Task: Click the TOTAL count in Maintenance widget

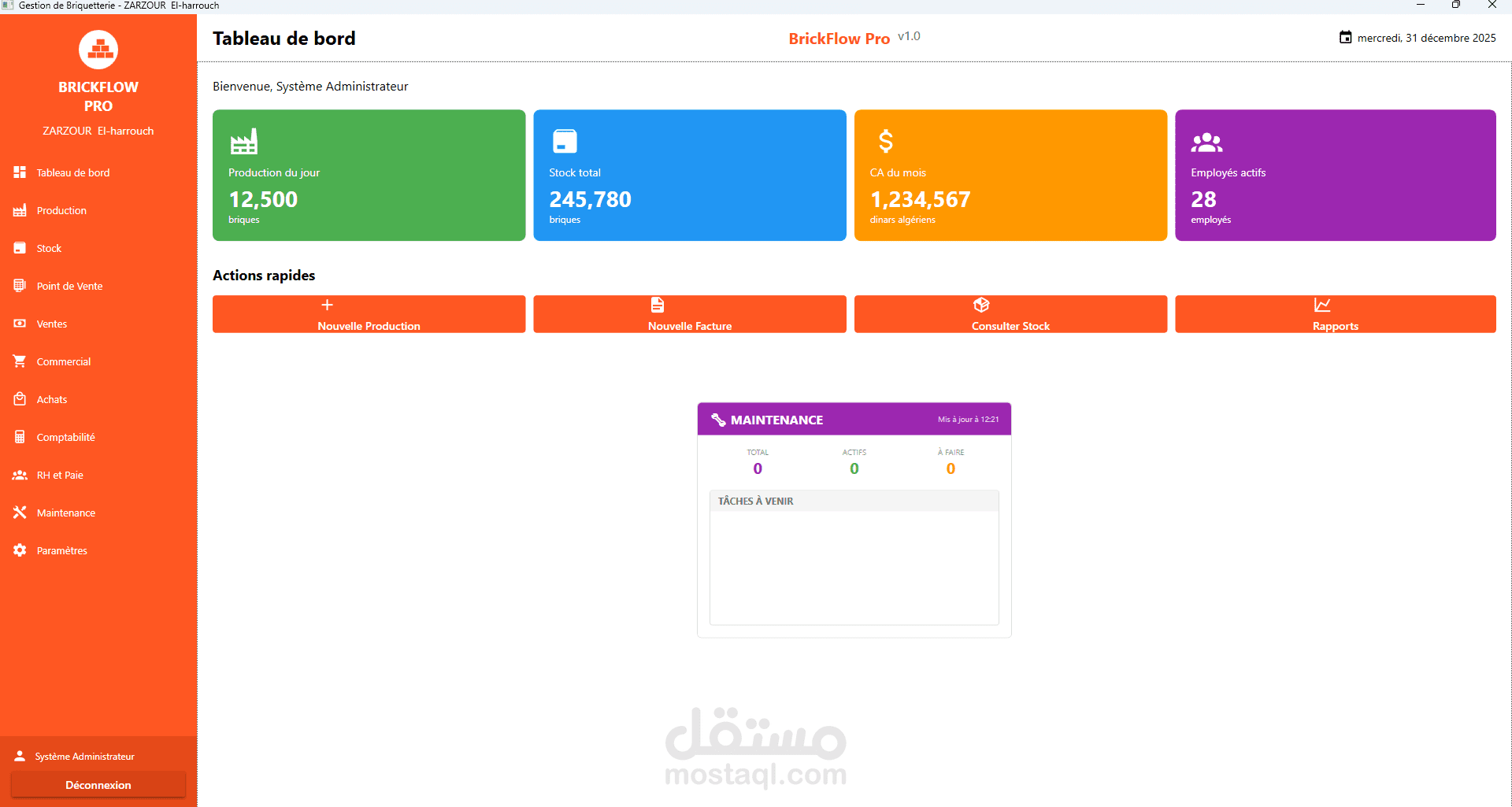Action: 758,468
